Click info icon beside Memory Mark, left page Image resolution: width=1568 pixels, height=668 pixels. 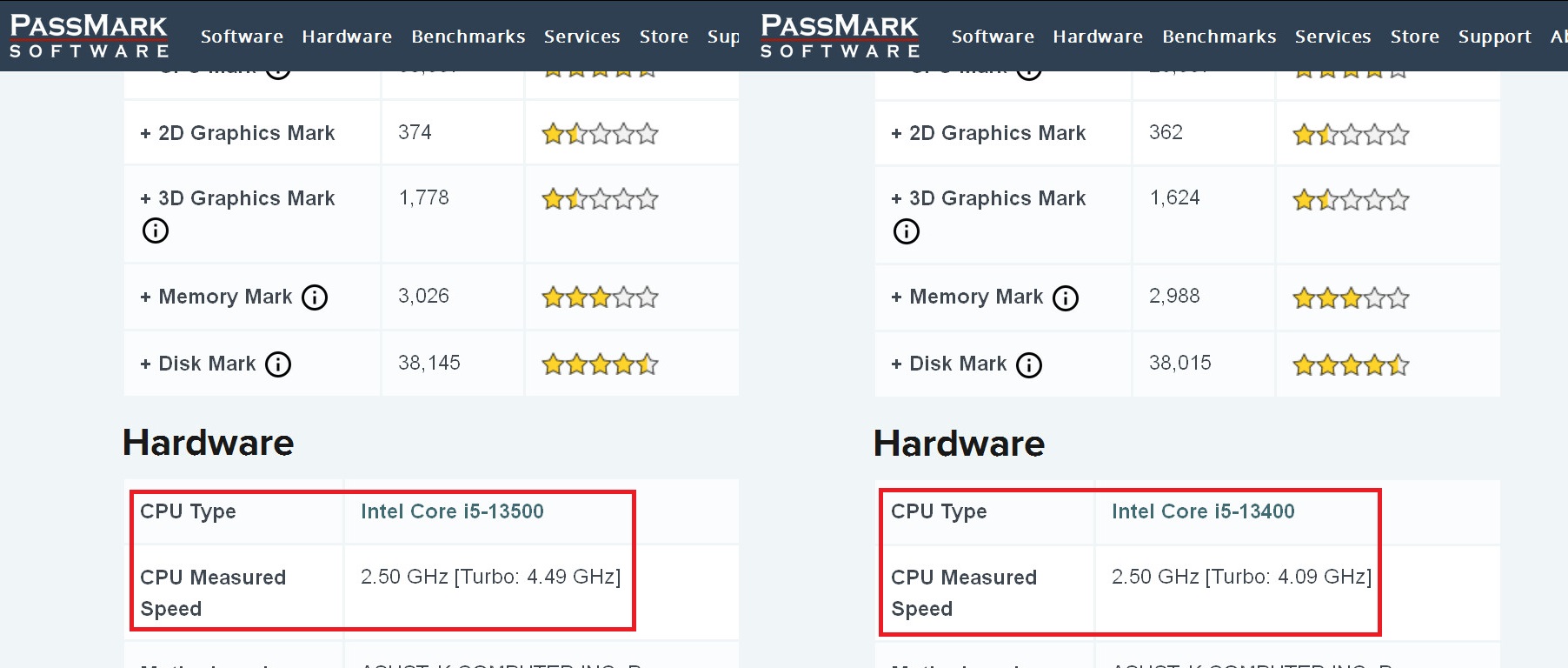(x=315, y=297)
